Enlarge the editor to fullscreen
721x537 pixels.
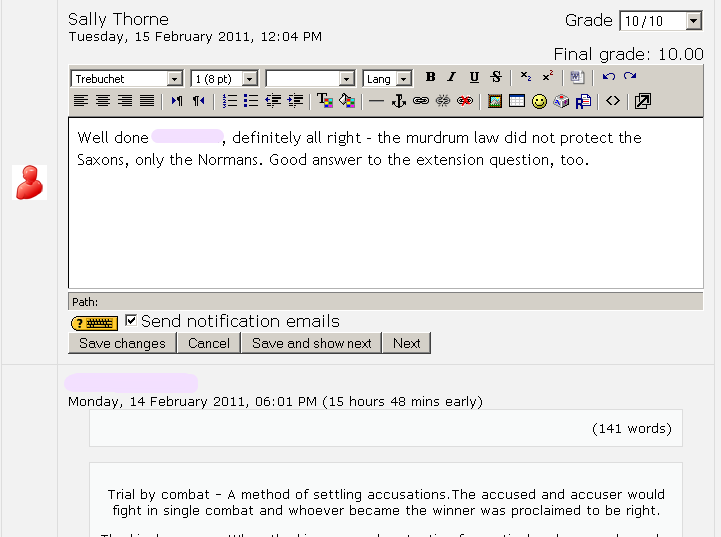(642, 101)
